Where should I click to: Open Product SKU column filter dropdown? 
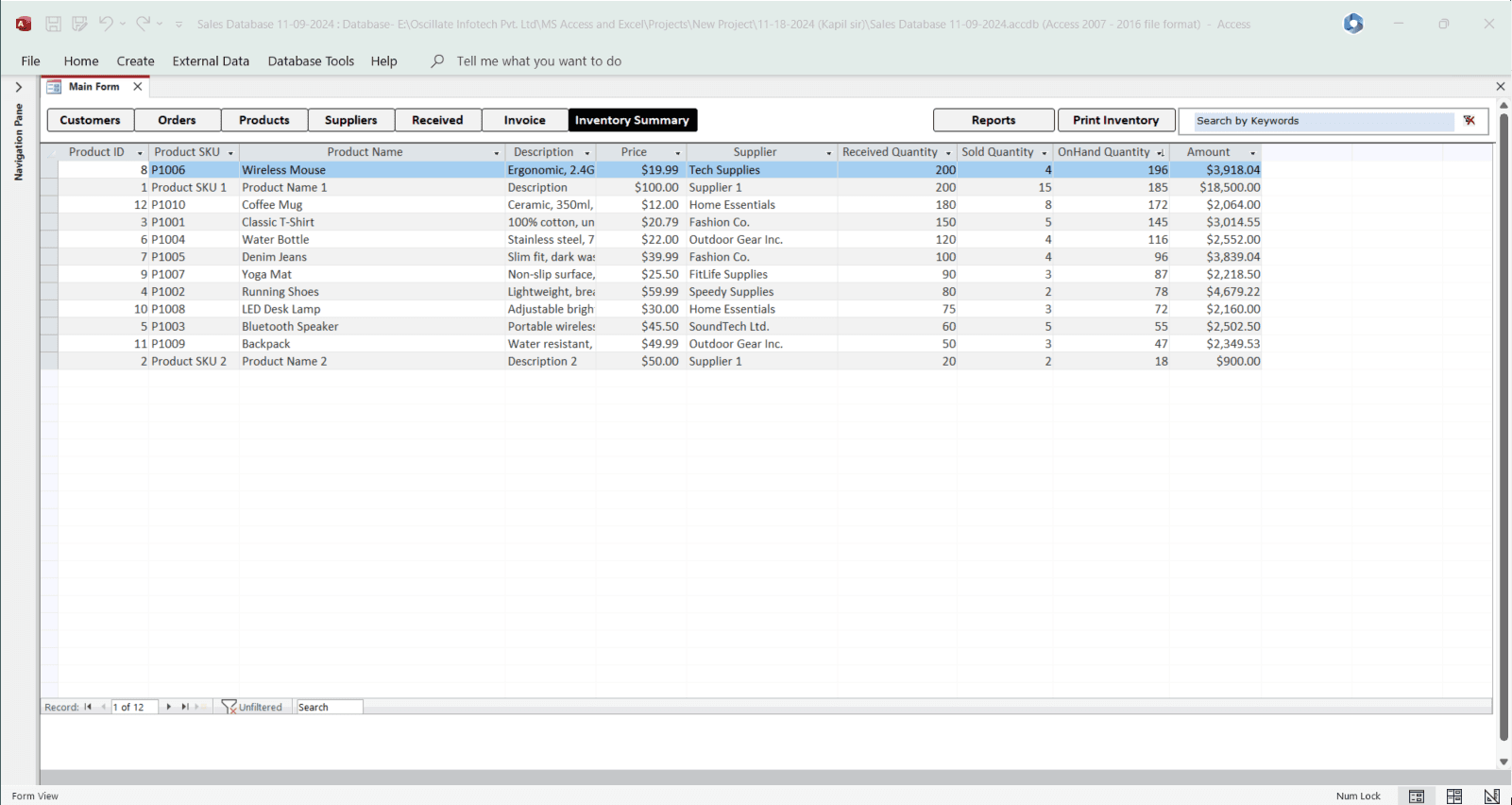(x=230, y=153)
